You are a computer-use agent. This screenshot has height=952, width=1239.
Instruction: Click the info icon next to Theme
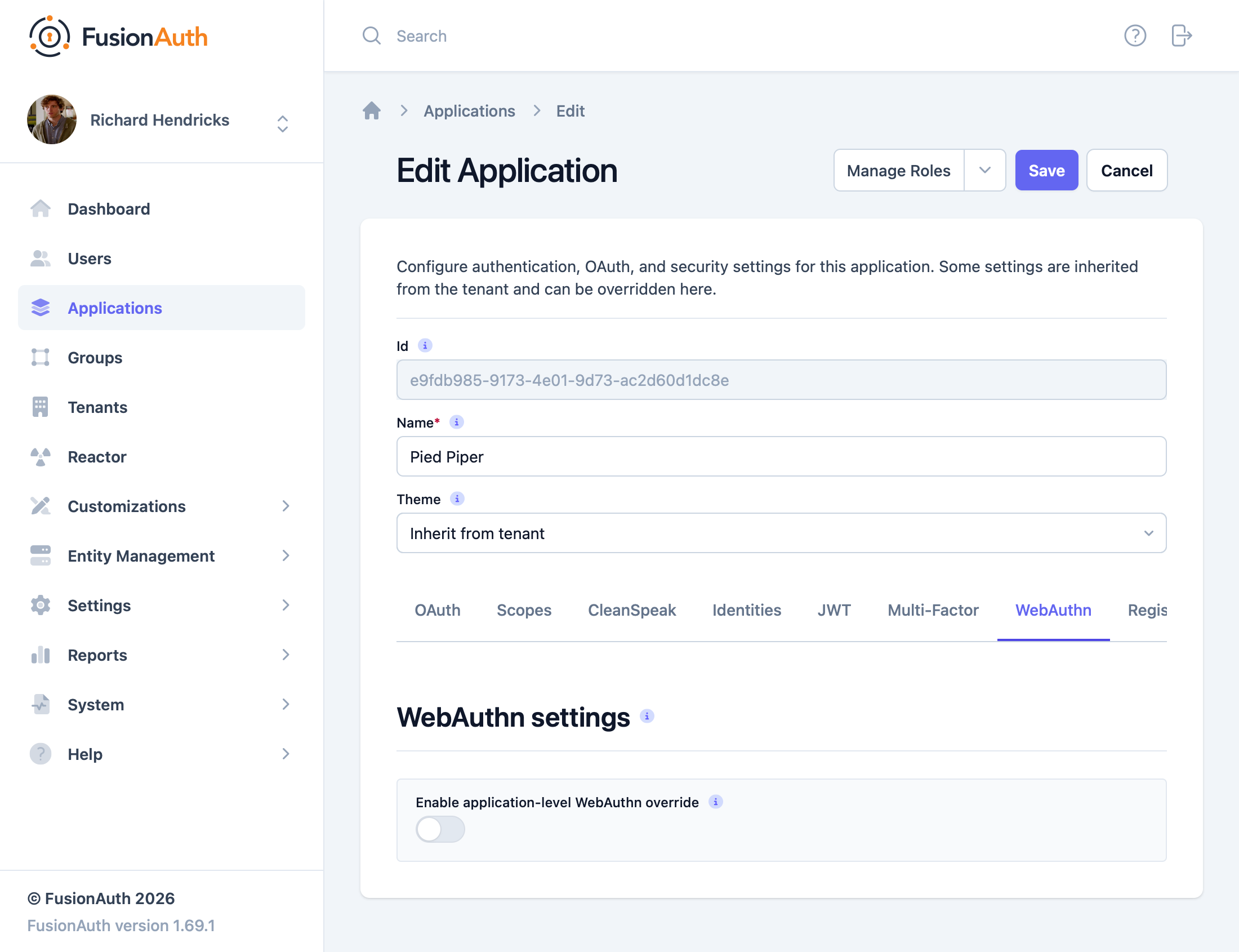click(x=457, y=499)
